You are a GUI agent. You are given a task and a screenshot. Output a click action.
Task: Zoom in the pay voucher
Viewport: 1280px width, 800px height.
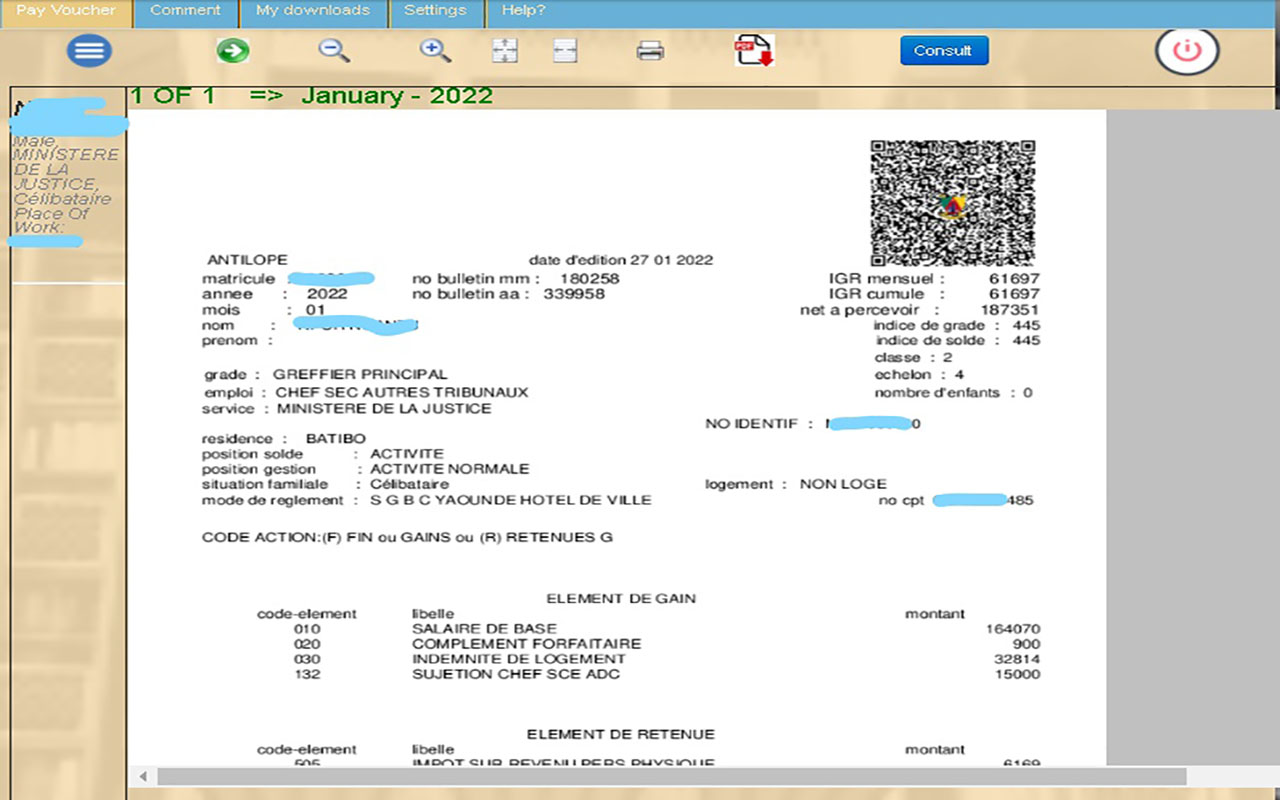pos(435,51)
